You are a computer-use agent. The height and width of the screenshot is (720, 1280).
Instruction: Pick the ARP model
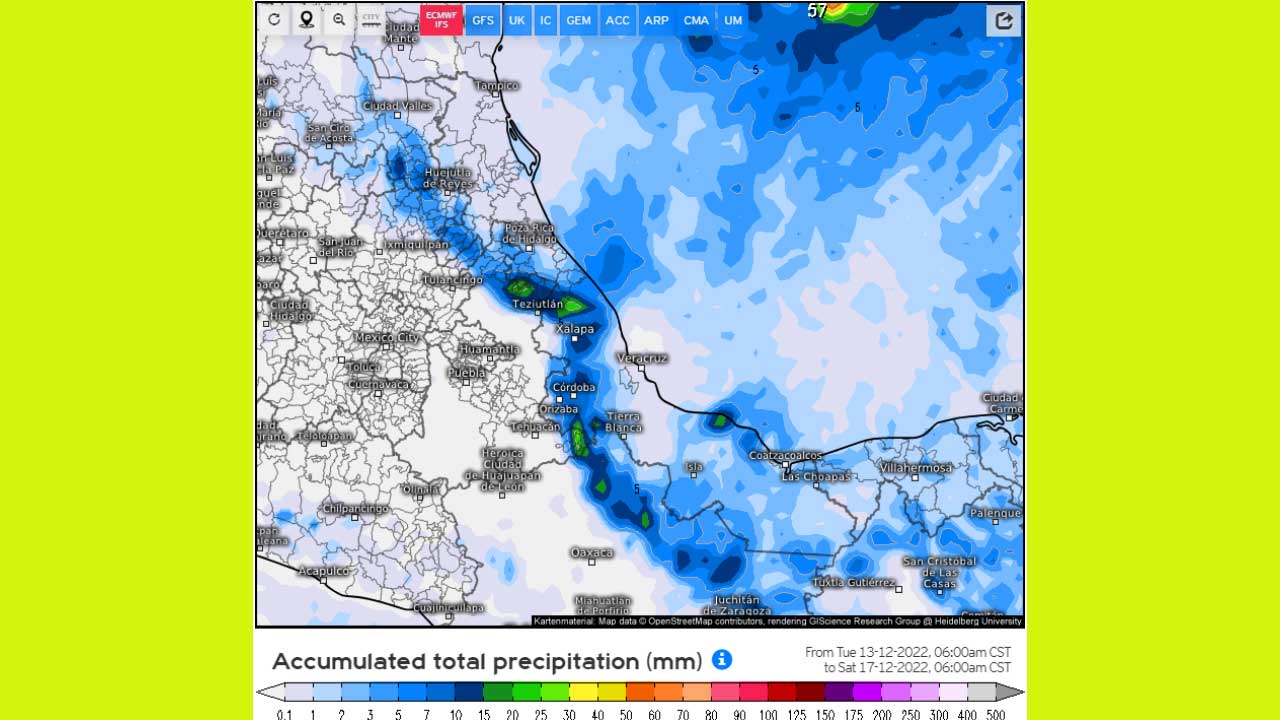pyautogui.click(x=656, y=20)
